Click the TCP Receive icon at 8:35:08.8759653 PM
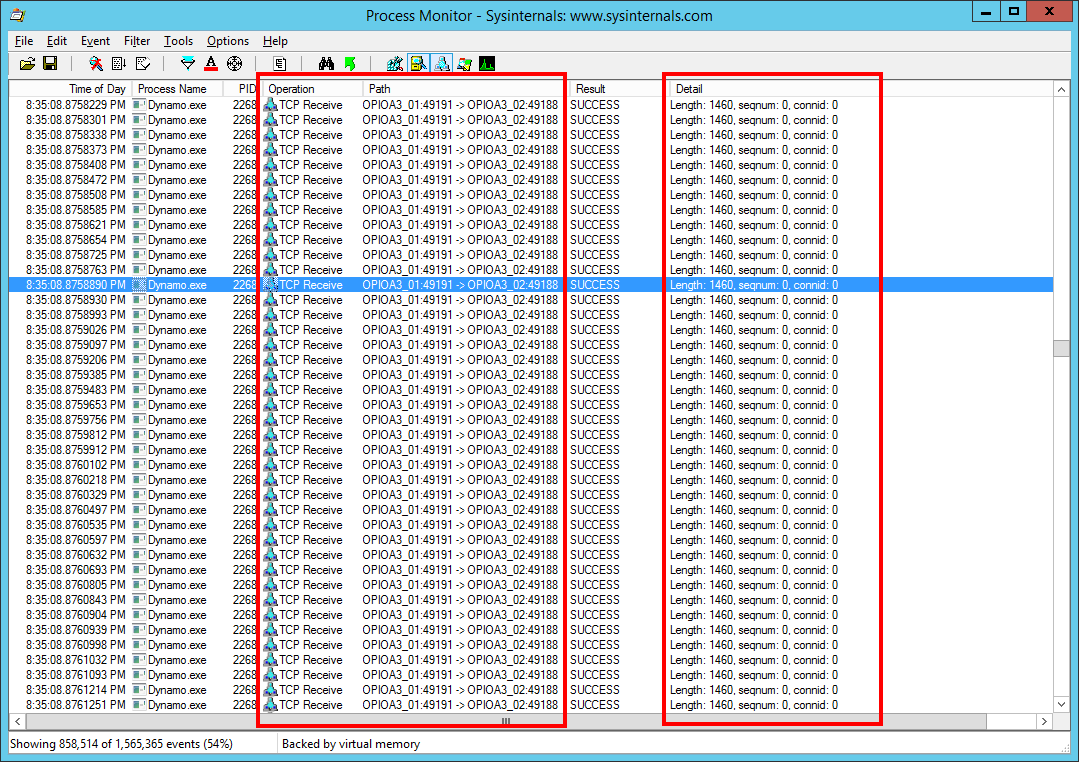 (270, 405)
